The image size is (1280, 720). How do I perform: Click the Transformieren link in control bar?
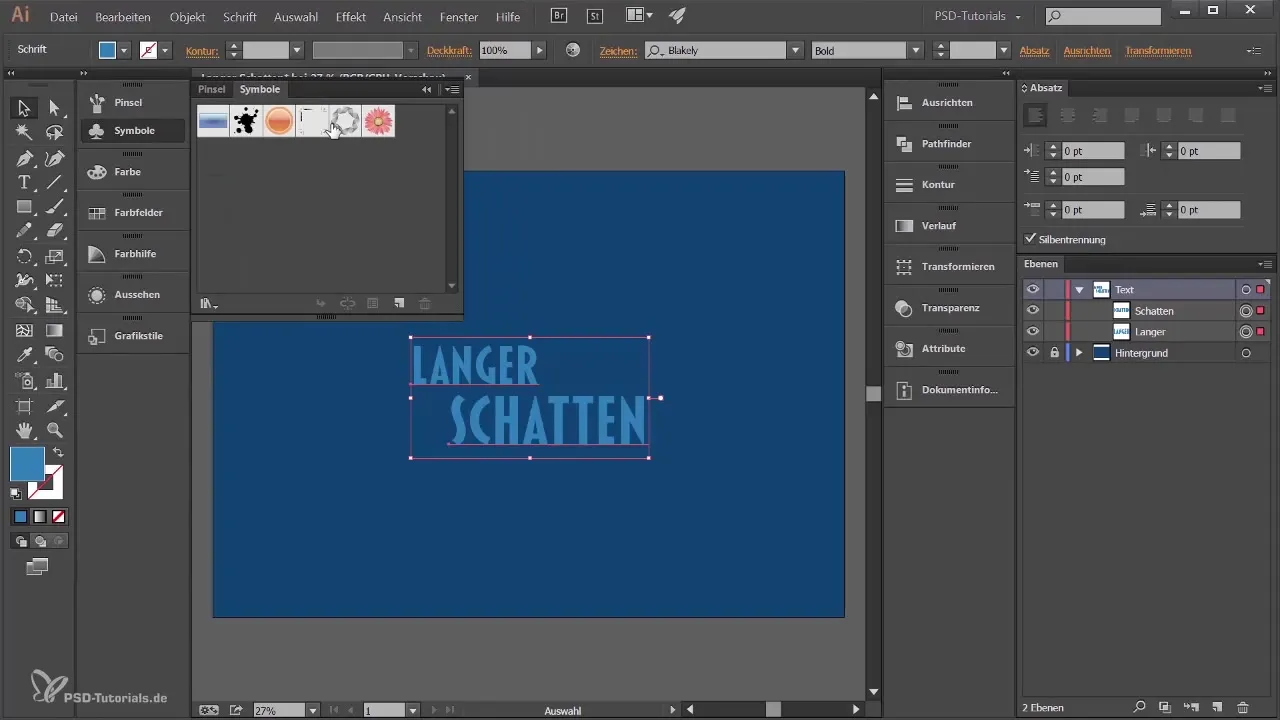pyautogui.click(x=1158, y=50)
